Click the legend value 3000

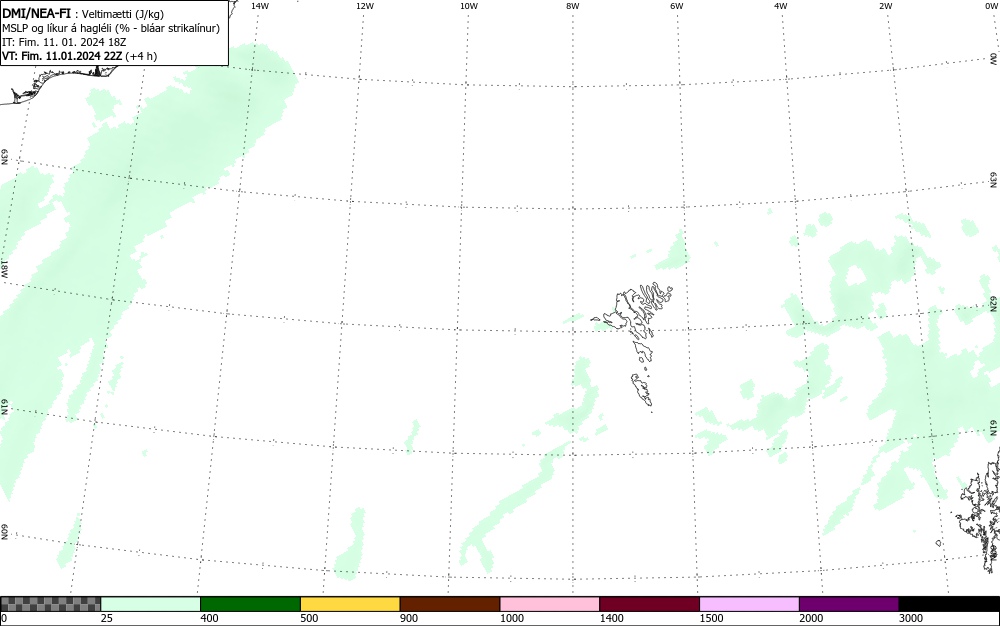point(911,618)
